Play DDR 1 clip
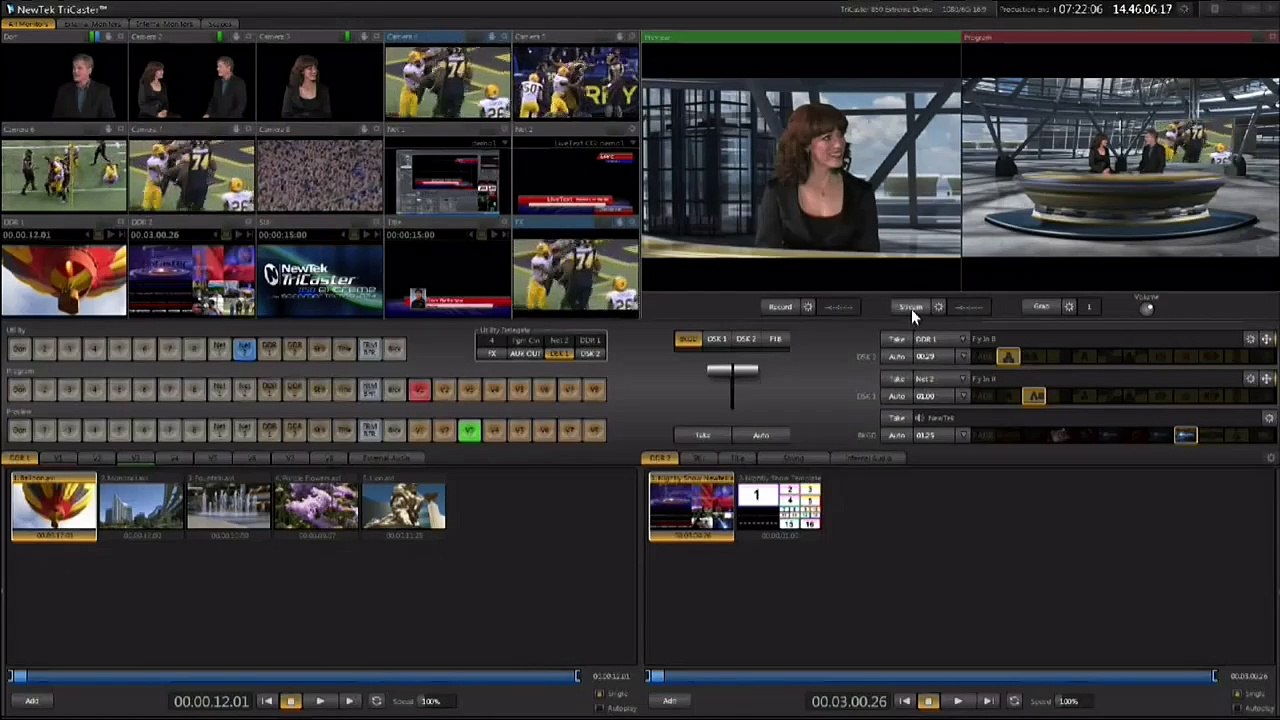The width and height of the screenshot is (1280, 720). pos(320,702)
